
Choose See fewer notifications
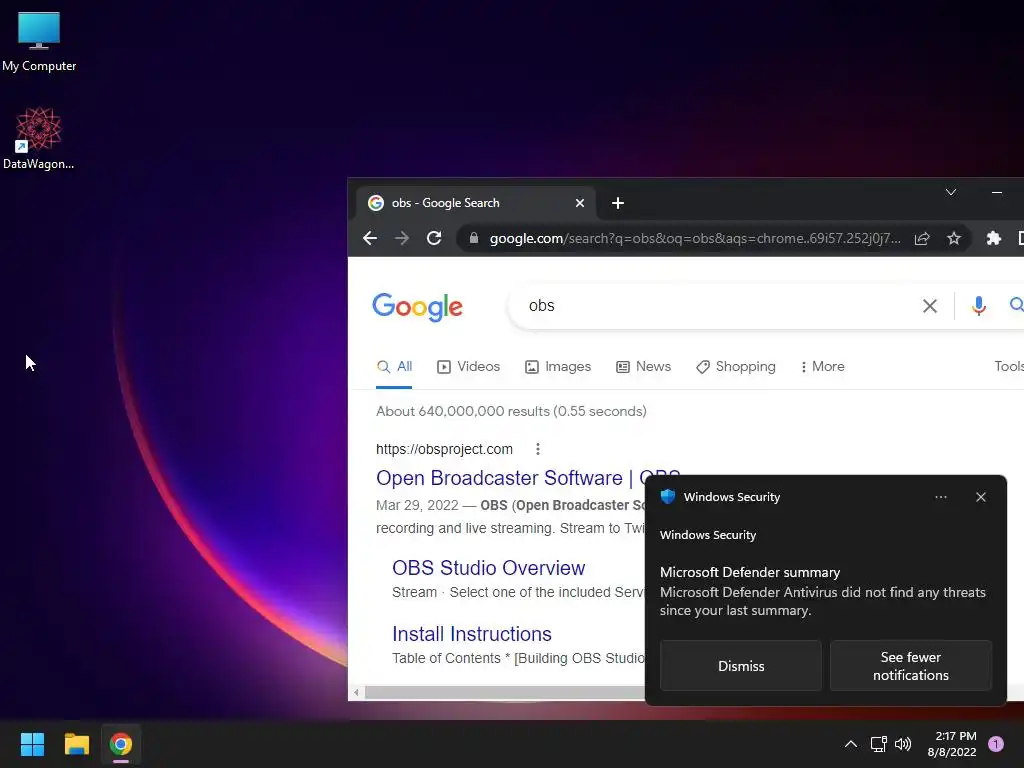click(x=910, y=665)
